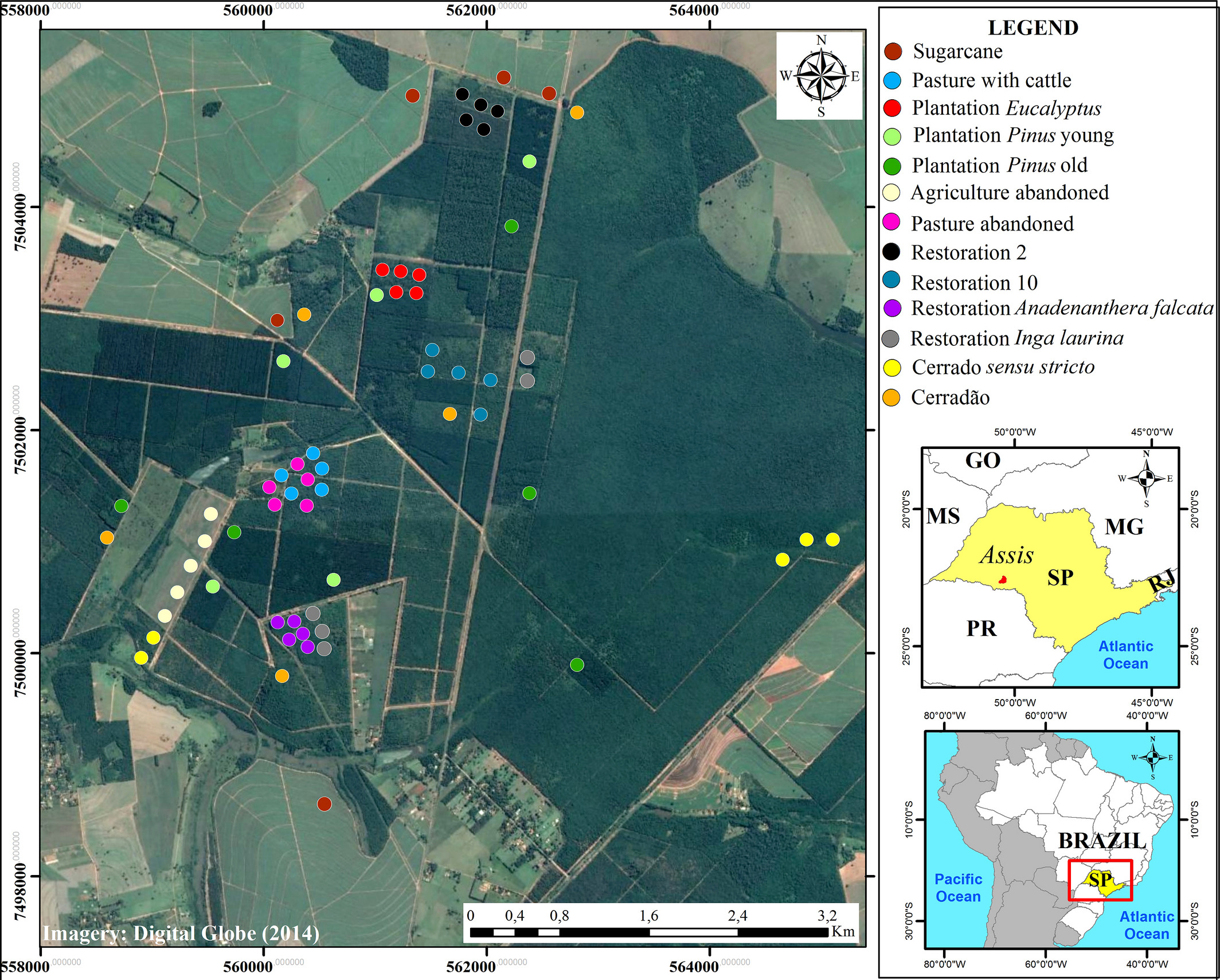Click the Cerradão orange legend dot
Viewport: 1220px width, 980px height.
tap(891, 397)
